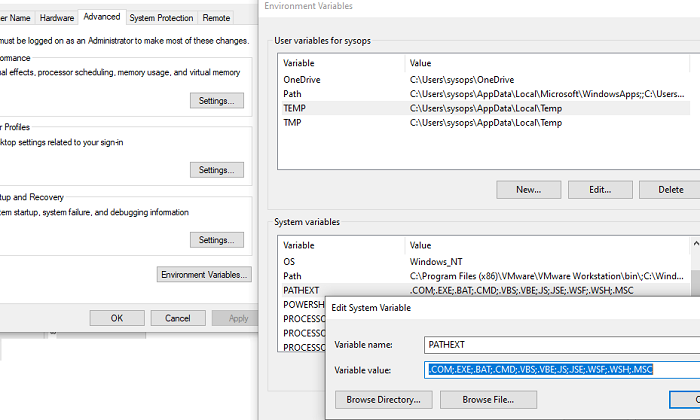
Task: Click Browse File button
Action: point(488,399)
